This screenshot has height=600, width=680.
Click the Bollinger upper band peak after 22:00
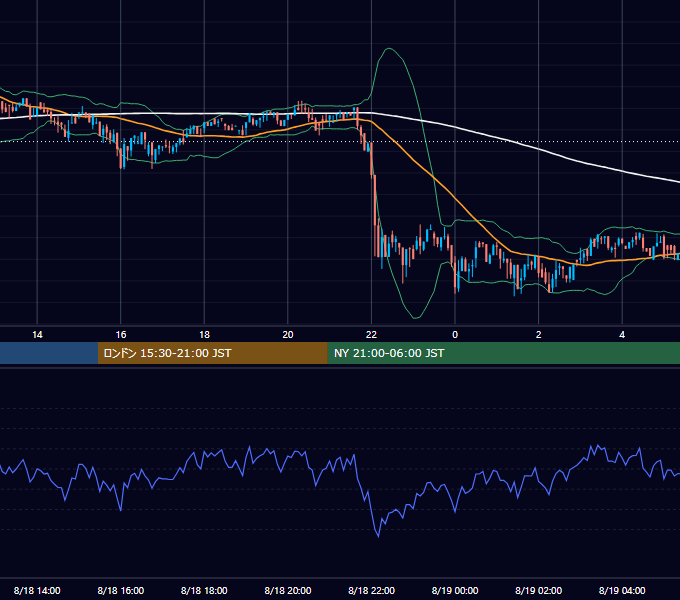point(389,49)
